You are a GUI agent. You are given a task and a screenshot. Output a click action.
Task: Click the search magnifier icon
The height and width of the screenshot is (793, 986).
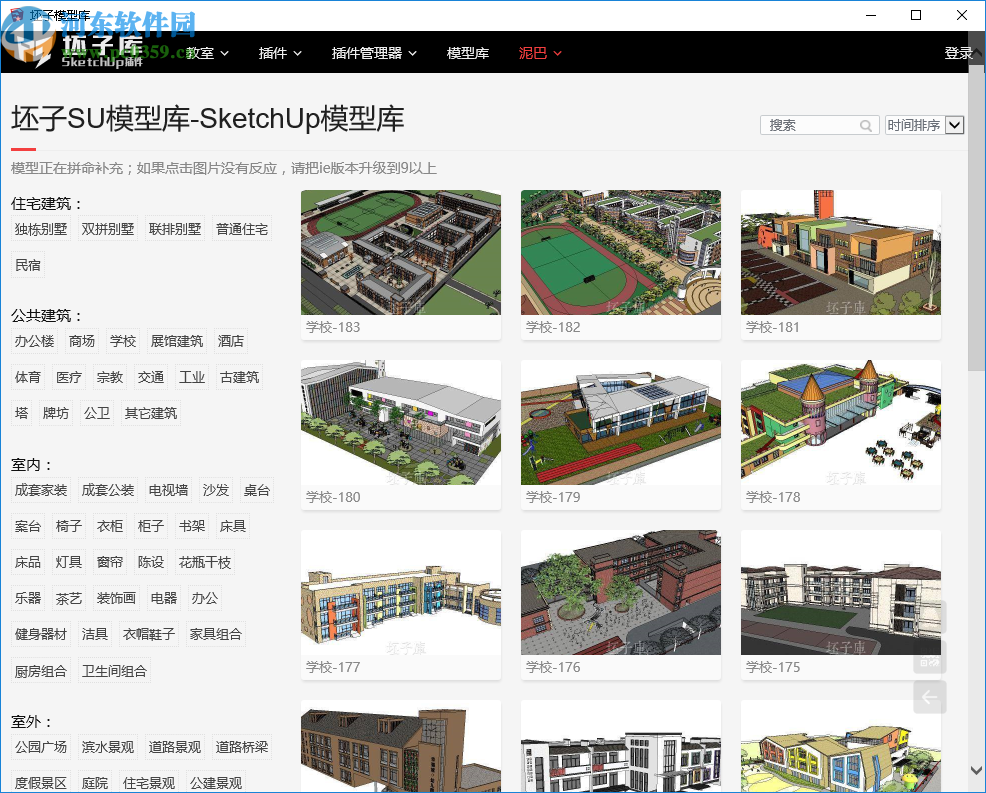[865, 126]
